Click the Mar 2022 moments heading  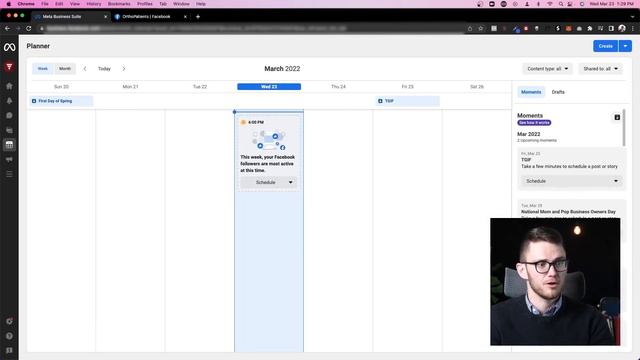pos(529,134)
